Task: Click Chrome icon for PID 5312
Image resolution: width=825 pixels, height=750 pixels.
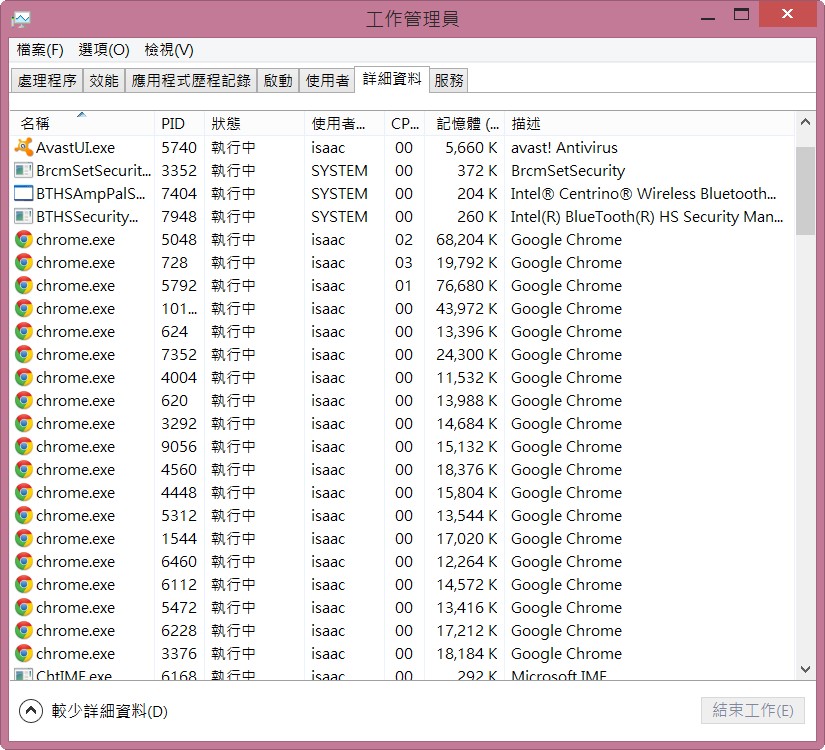Action: (24, 515)
